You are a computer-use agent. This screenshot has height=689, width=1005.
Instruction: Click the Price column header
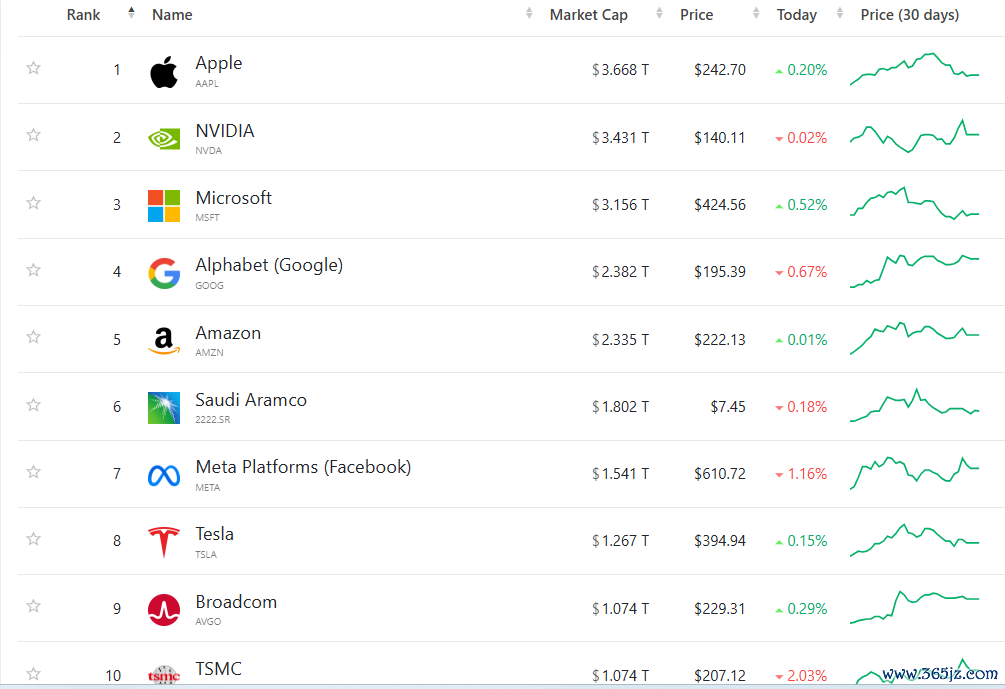tap(696, 15)
